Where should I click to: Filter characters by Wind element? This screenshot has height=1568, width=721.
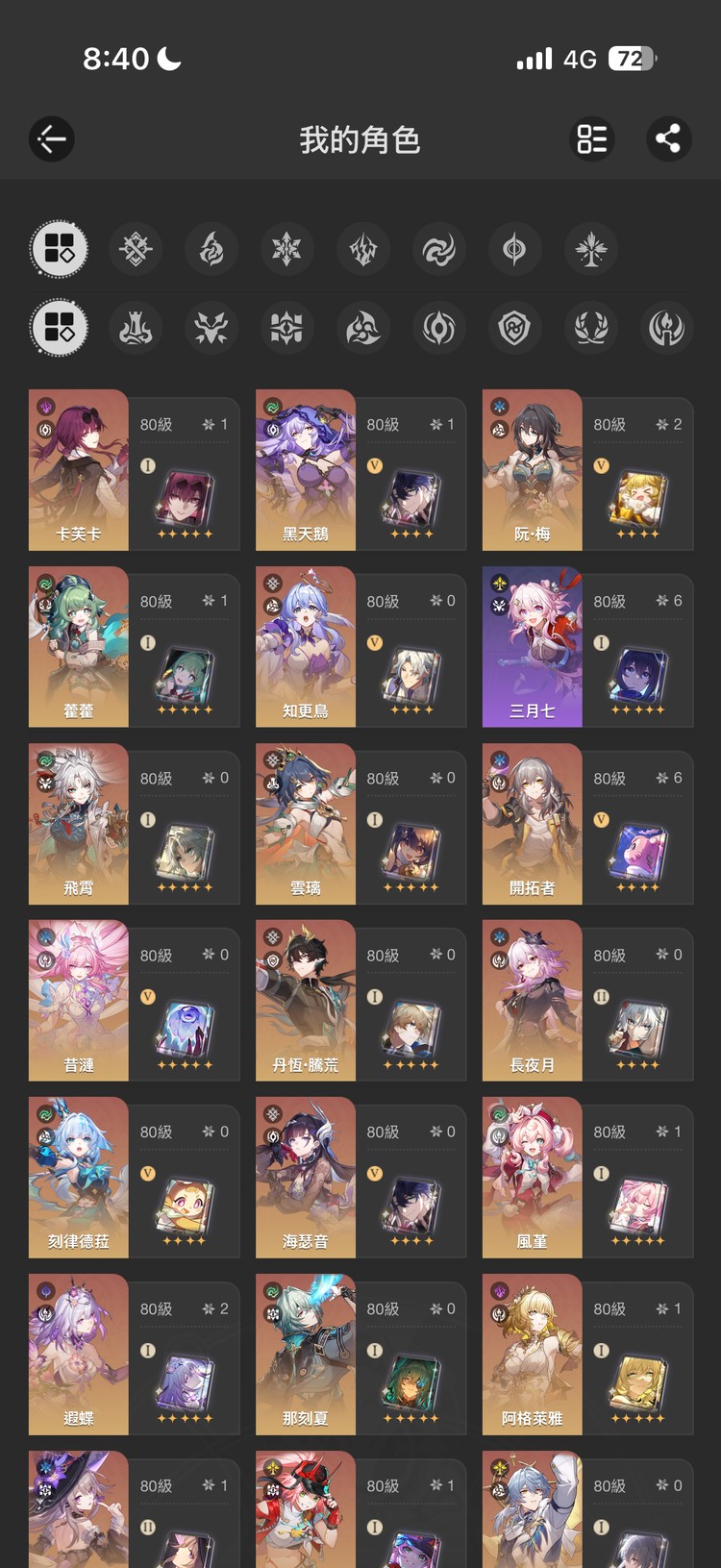[x=438, y=250]
